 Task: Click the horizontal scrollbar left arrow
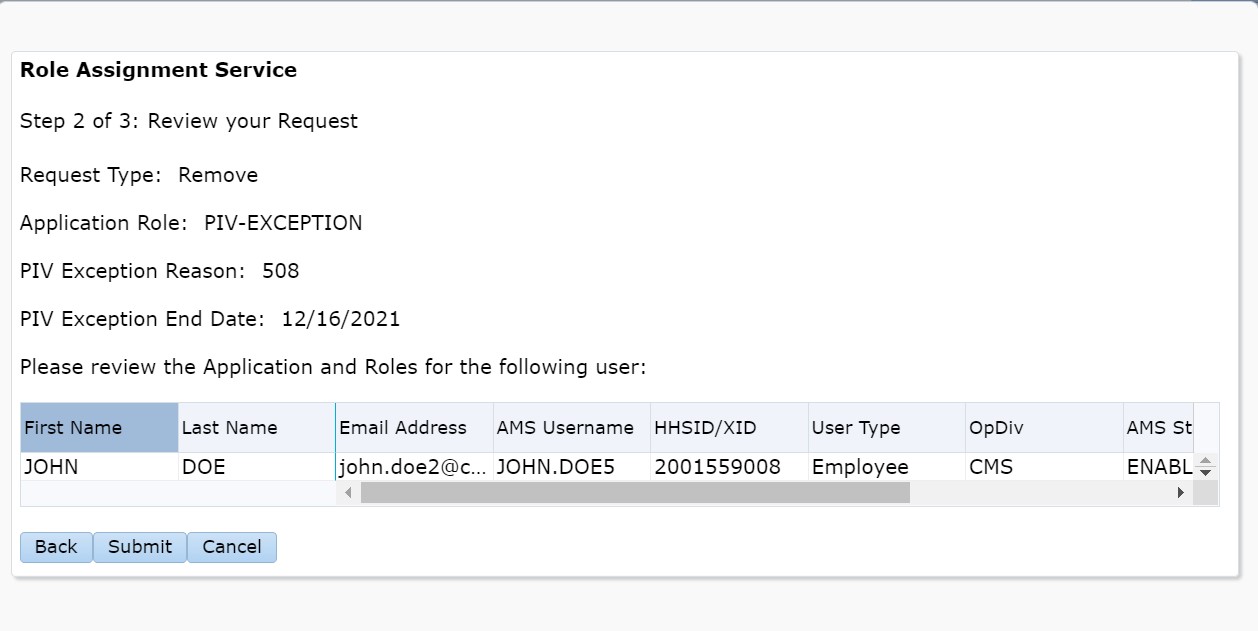[x=348, y=493]
